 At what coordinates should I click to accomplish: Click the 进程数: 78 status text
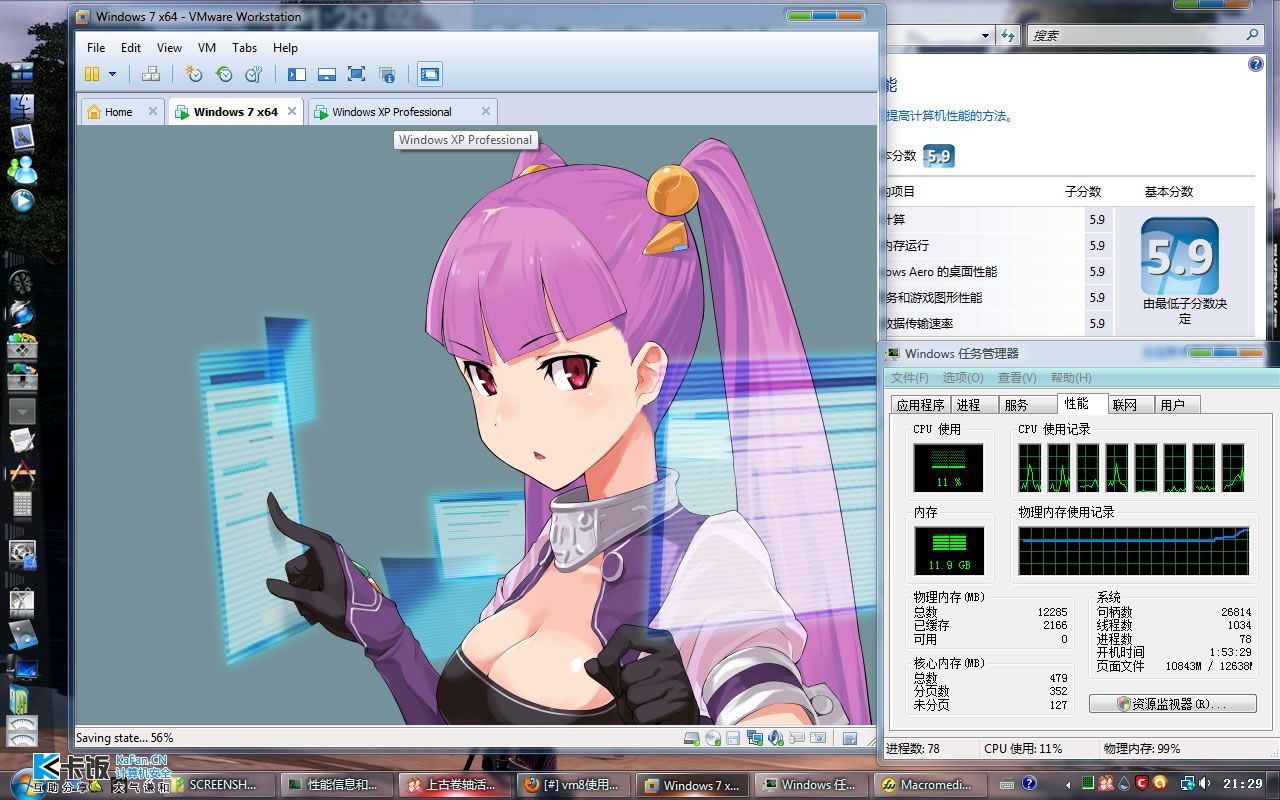point(913,748)
